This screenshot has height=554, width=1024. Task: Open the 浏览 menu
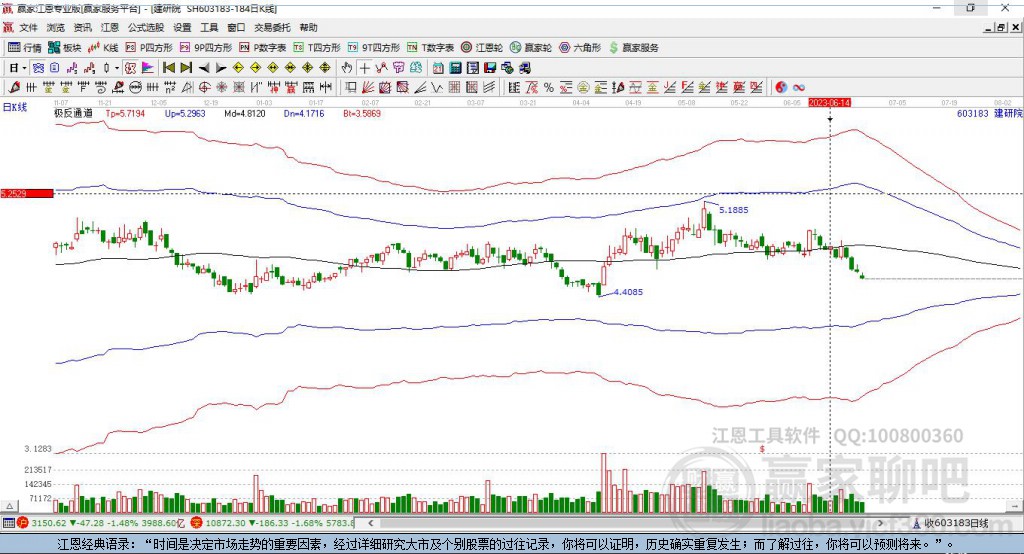pyautogui.click(x=56, y=27)
